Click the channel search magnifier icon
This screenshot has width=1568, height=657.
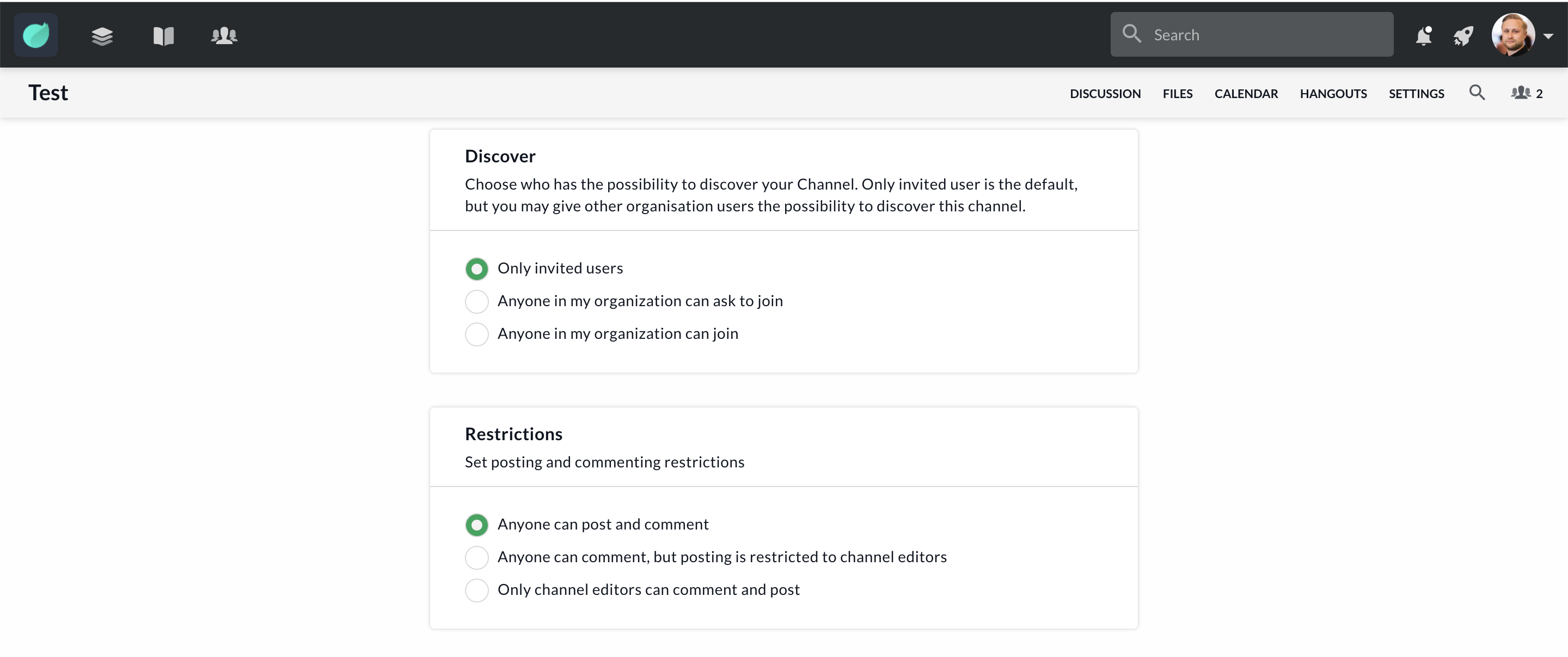pyautogui.click(x=1477, y=93)
